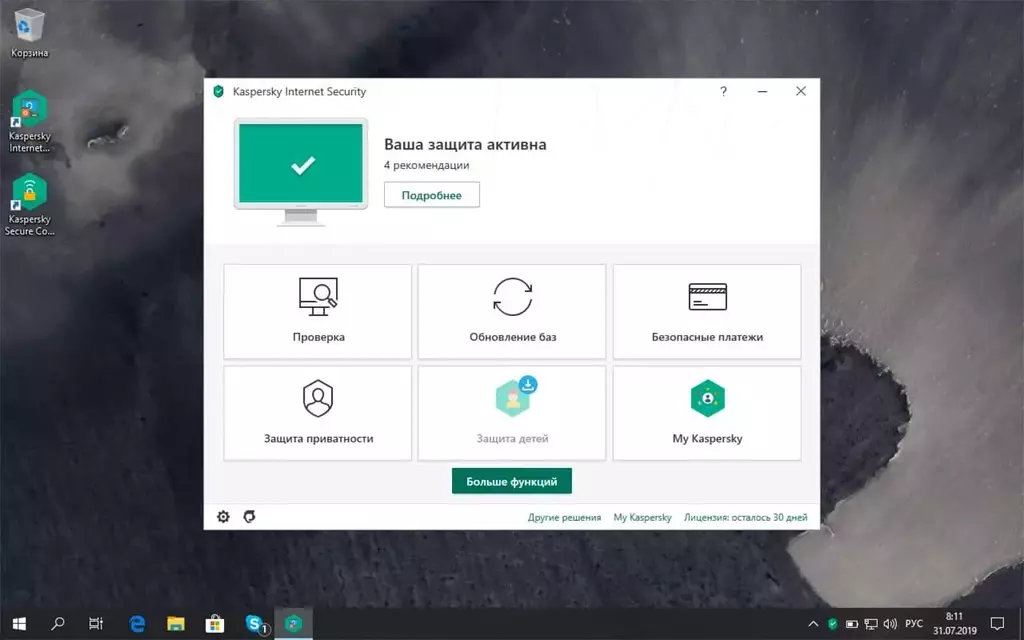This screenshot has height=640, width=1024.
Task: Open the Проверка scan tile
Action: (x=317, y=312)
